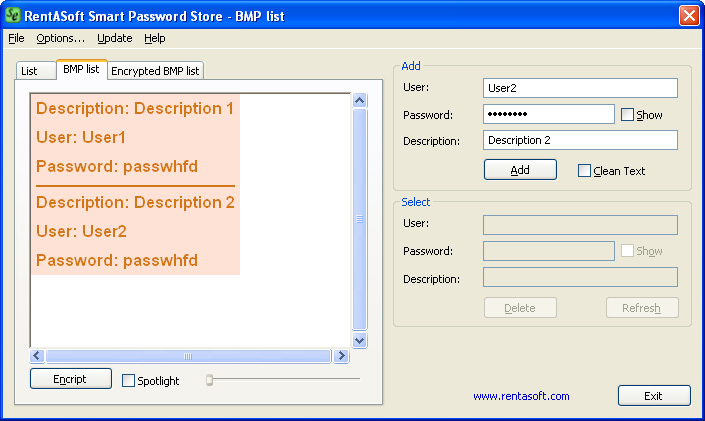Open the Help menu
The width and height of the screenshot is (705, 421).
pyautogui.click(x=154, y=38)
